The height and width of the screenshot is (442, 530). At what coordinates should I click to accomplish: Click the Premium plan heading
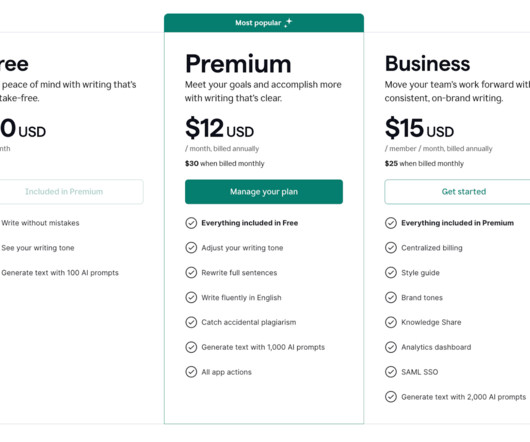(238, 64)
